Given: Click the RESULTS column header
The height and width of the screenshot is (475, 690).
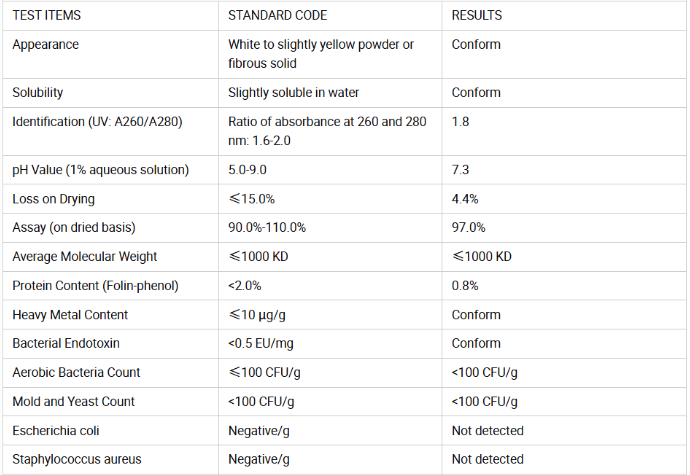Looking at the screenshot, I should tap(477, 16).
